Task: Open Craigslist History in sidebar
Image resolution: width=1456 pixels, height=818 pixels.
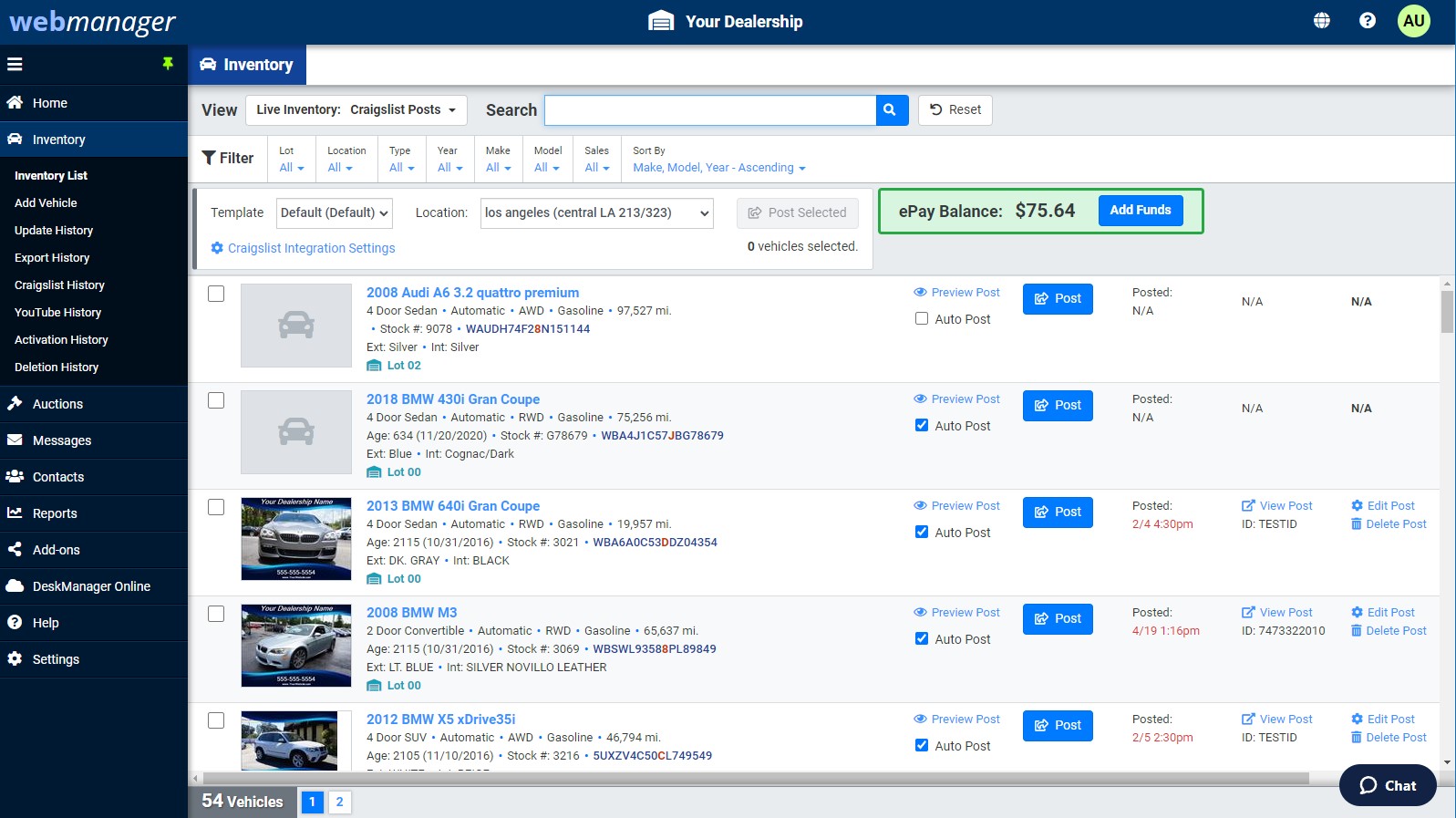Action: [x=59, y=285]
